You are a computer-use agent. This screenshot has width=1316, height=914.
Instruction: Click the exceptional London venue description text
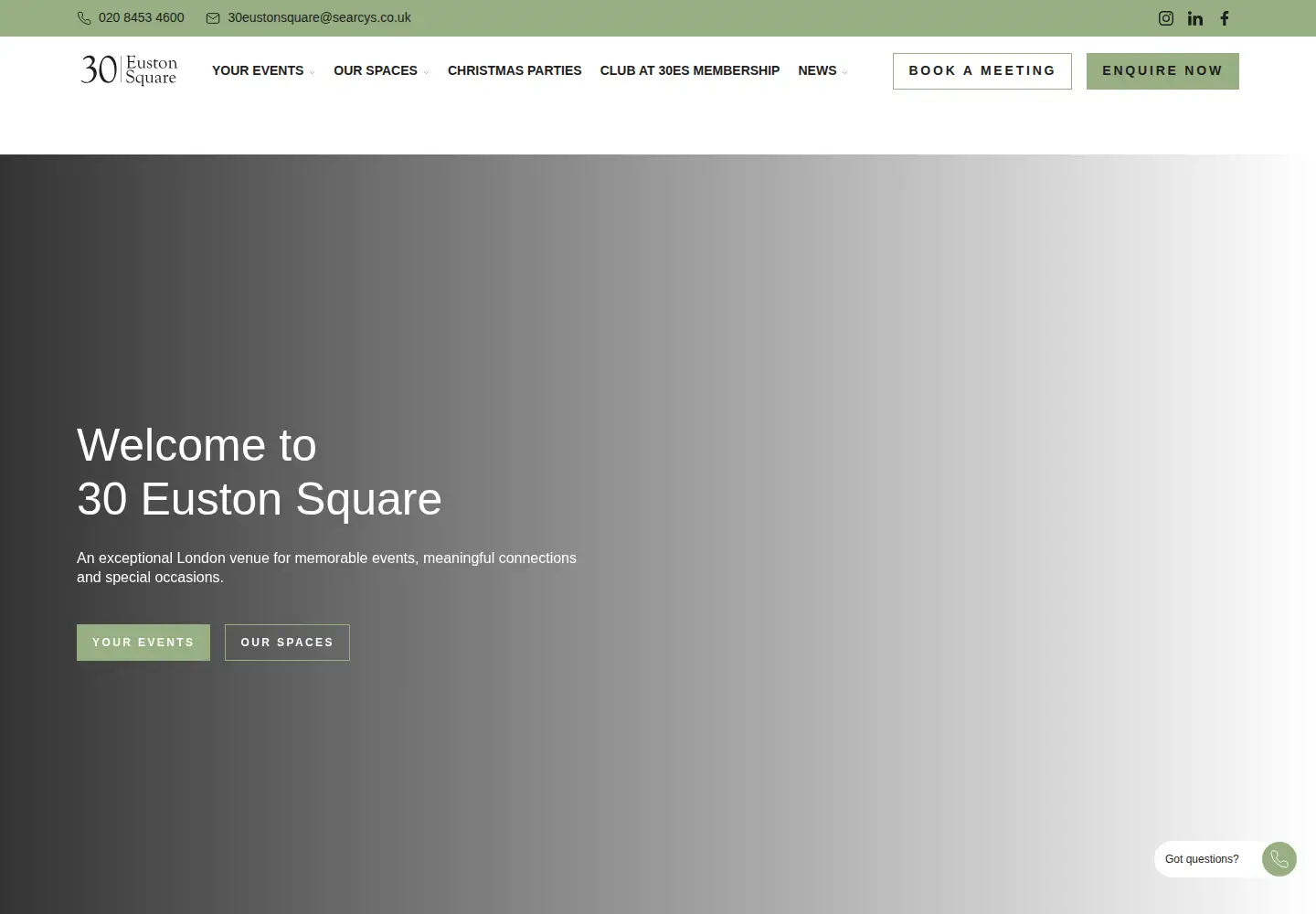326,568
